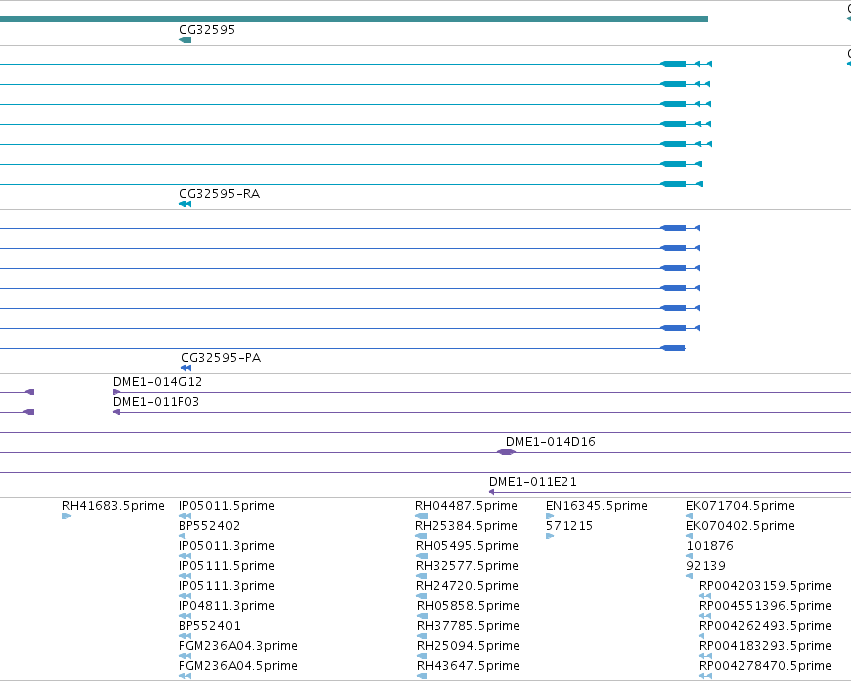Image resolution: width=851 pixels, height=681 pixels.
Task: Click the RH24720.5prime EST label
Action: (467, 586)
